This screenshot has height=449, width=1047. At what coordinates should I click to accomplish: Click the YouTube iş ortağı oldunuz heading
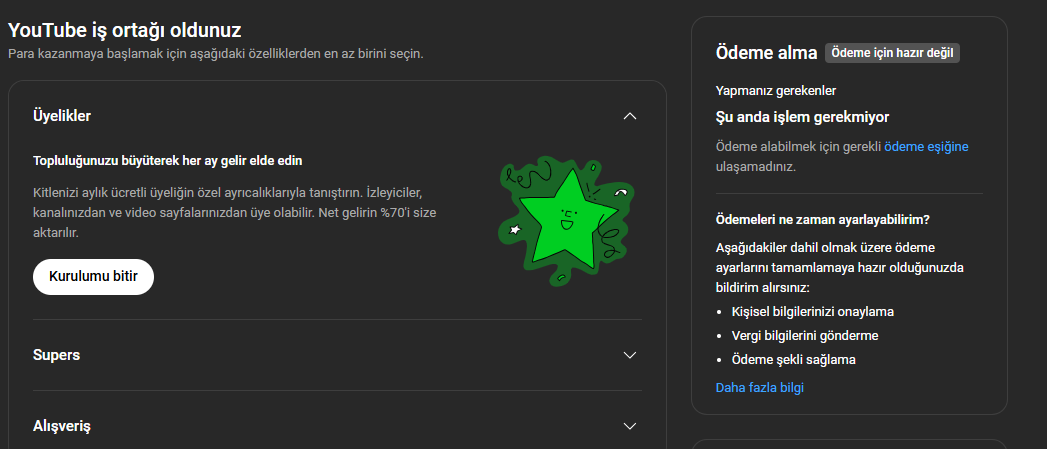pyautogui.click(x=124, y=30)
